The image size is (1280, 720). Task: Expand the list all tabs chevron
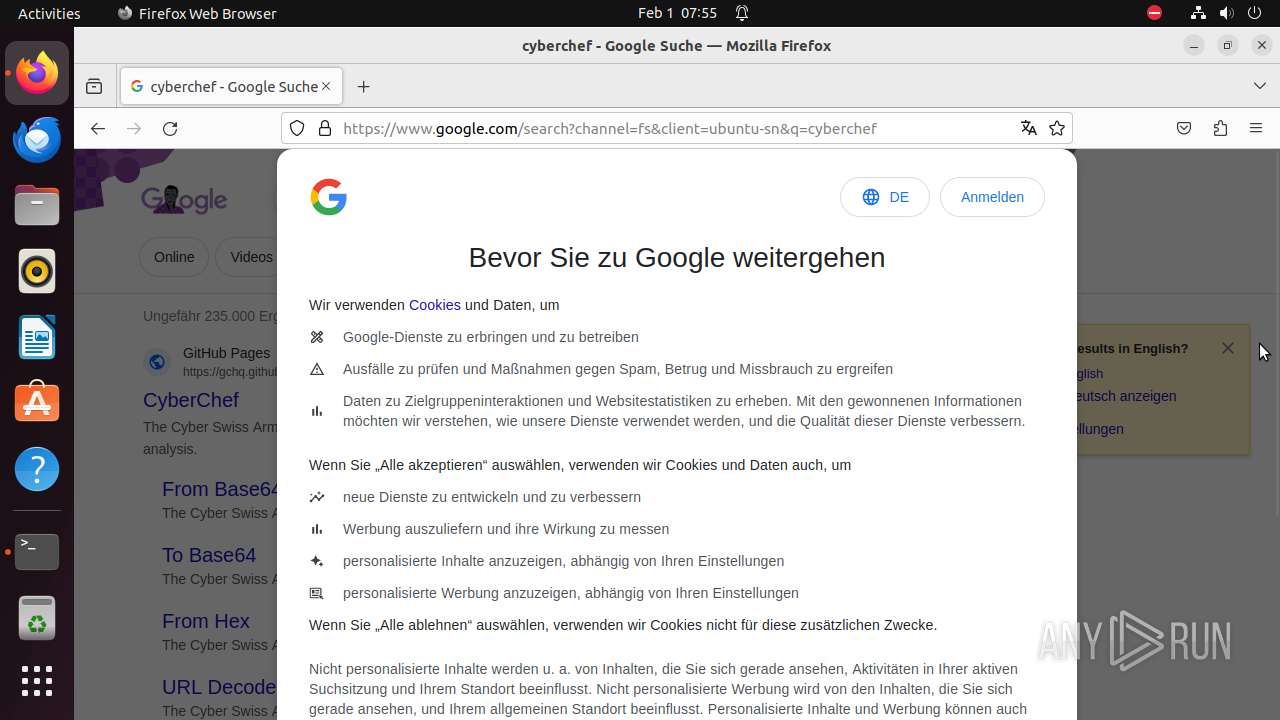coord(1260,87)
